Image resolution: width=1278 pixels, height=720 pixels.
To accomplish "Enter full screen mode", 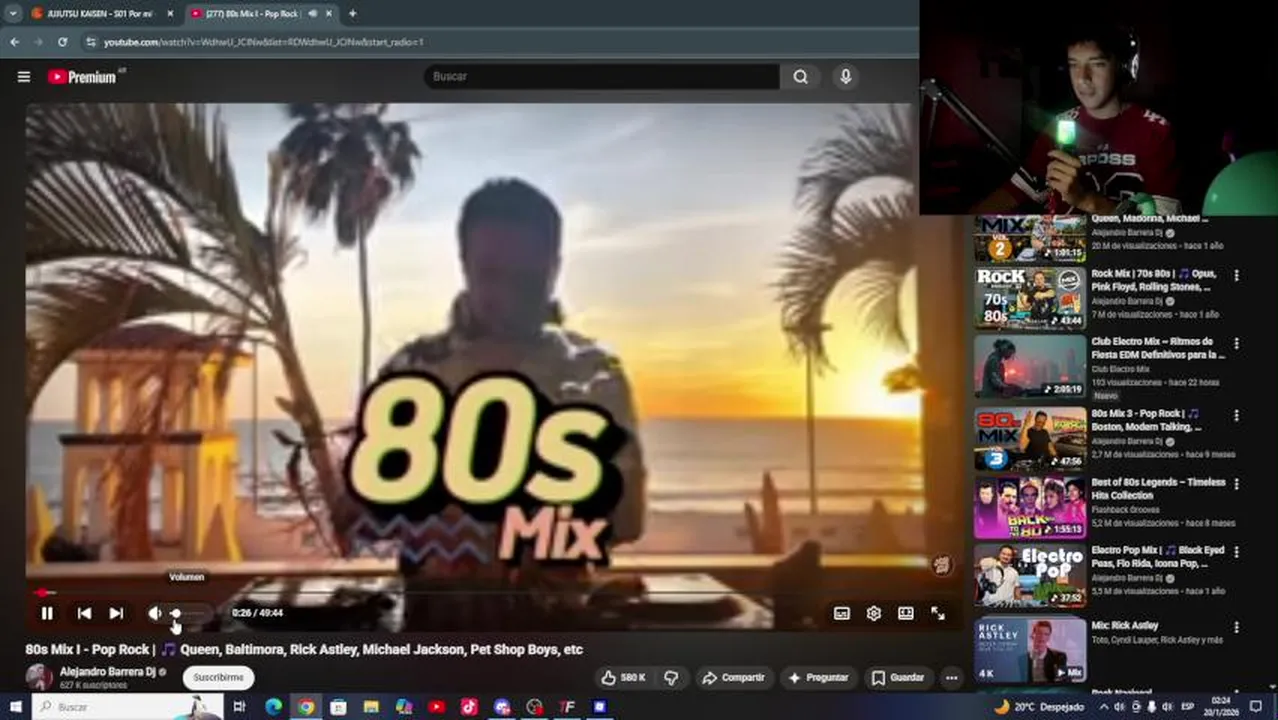I will [938, 613].
